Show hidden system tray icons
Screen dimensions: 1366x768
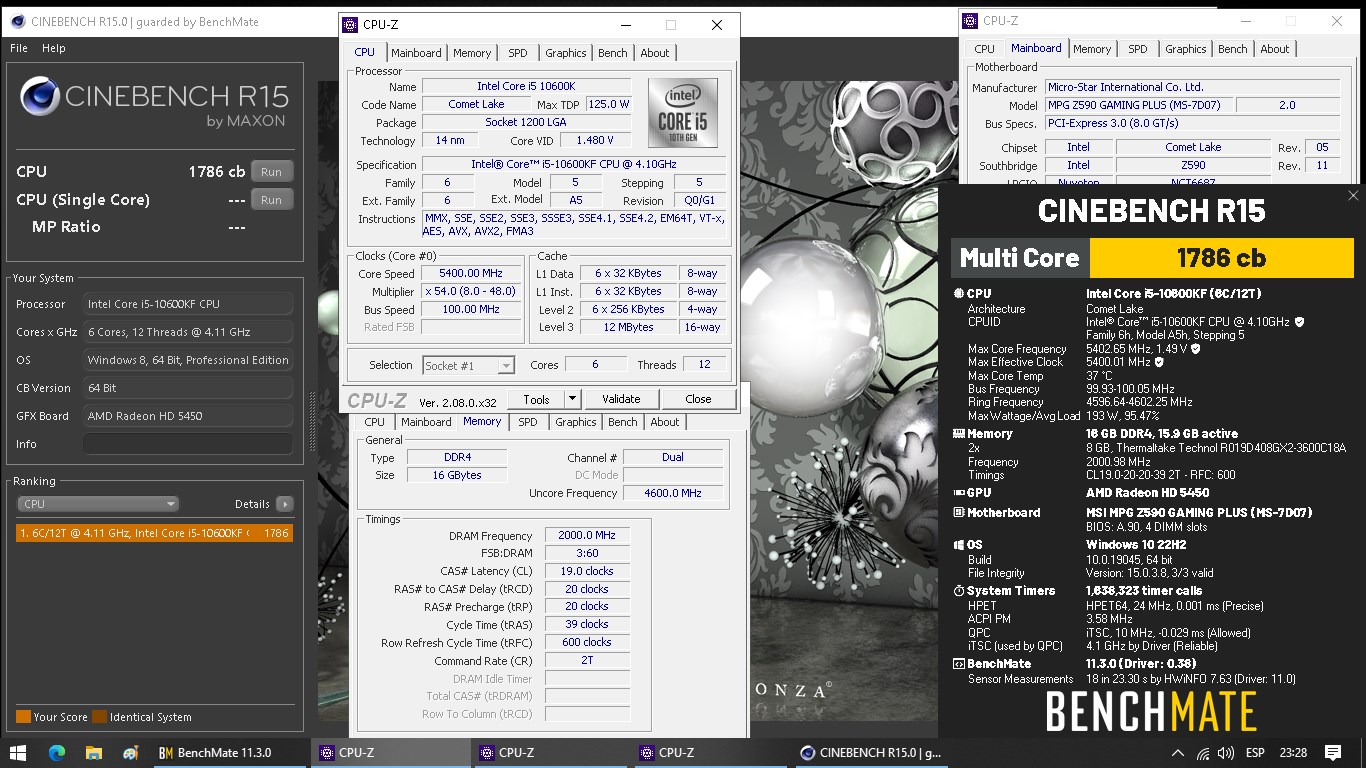1180,752
